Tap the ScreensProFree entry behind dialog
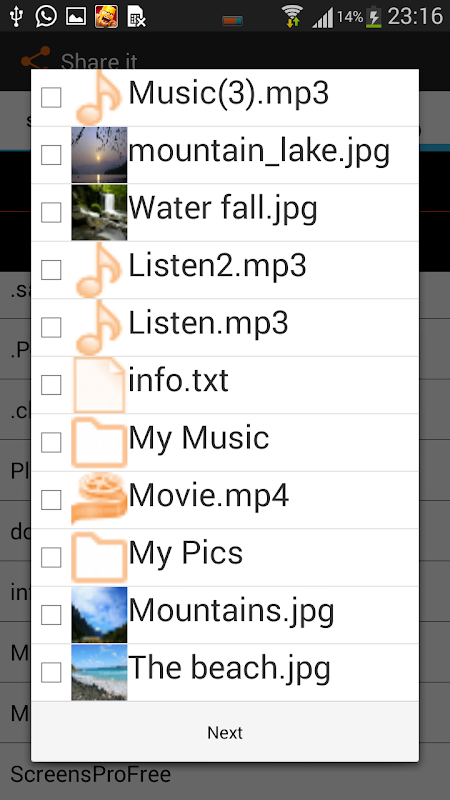 coord(91,774)
